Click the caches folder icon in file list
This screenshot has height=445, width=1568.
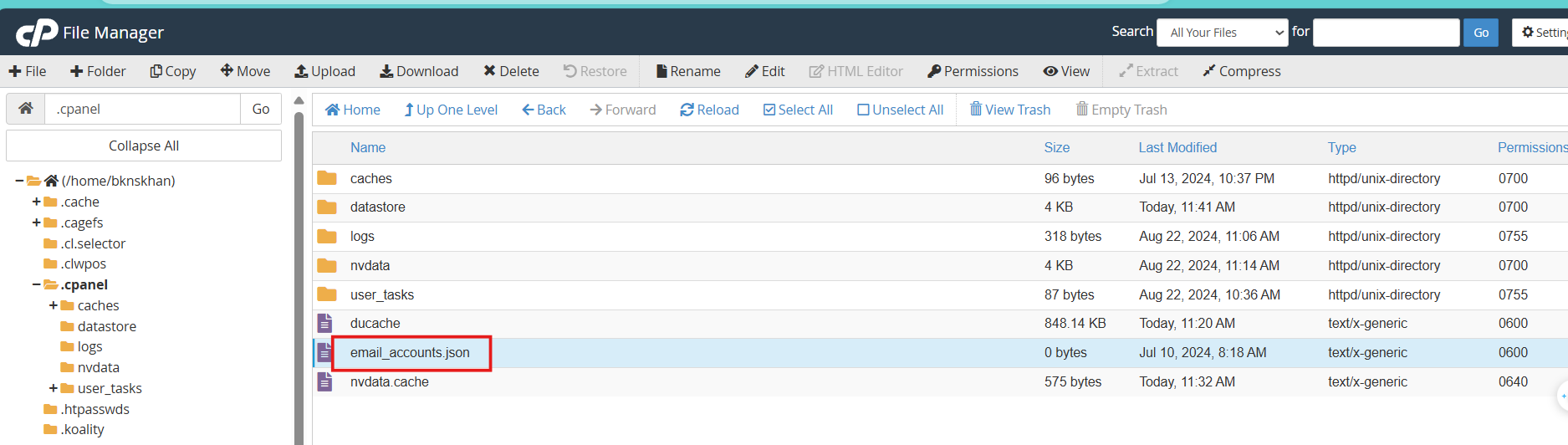pyautogui.click(x=327, y=178)
